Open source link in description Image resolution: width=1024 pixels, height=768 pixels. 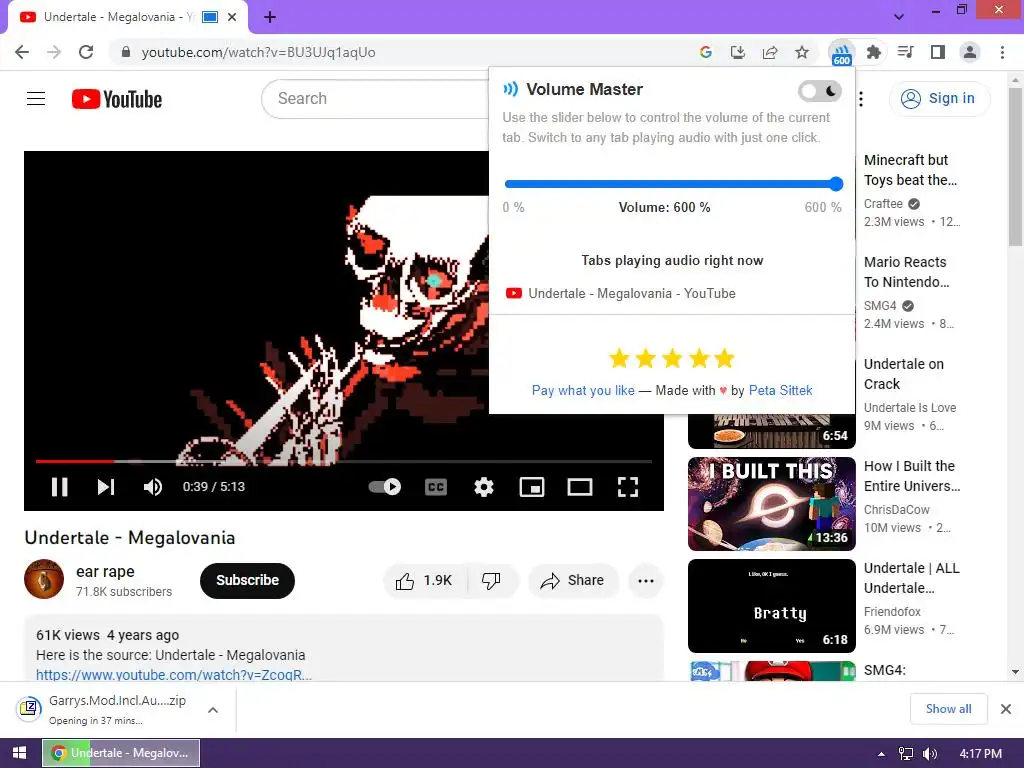[174, 674]
